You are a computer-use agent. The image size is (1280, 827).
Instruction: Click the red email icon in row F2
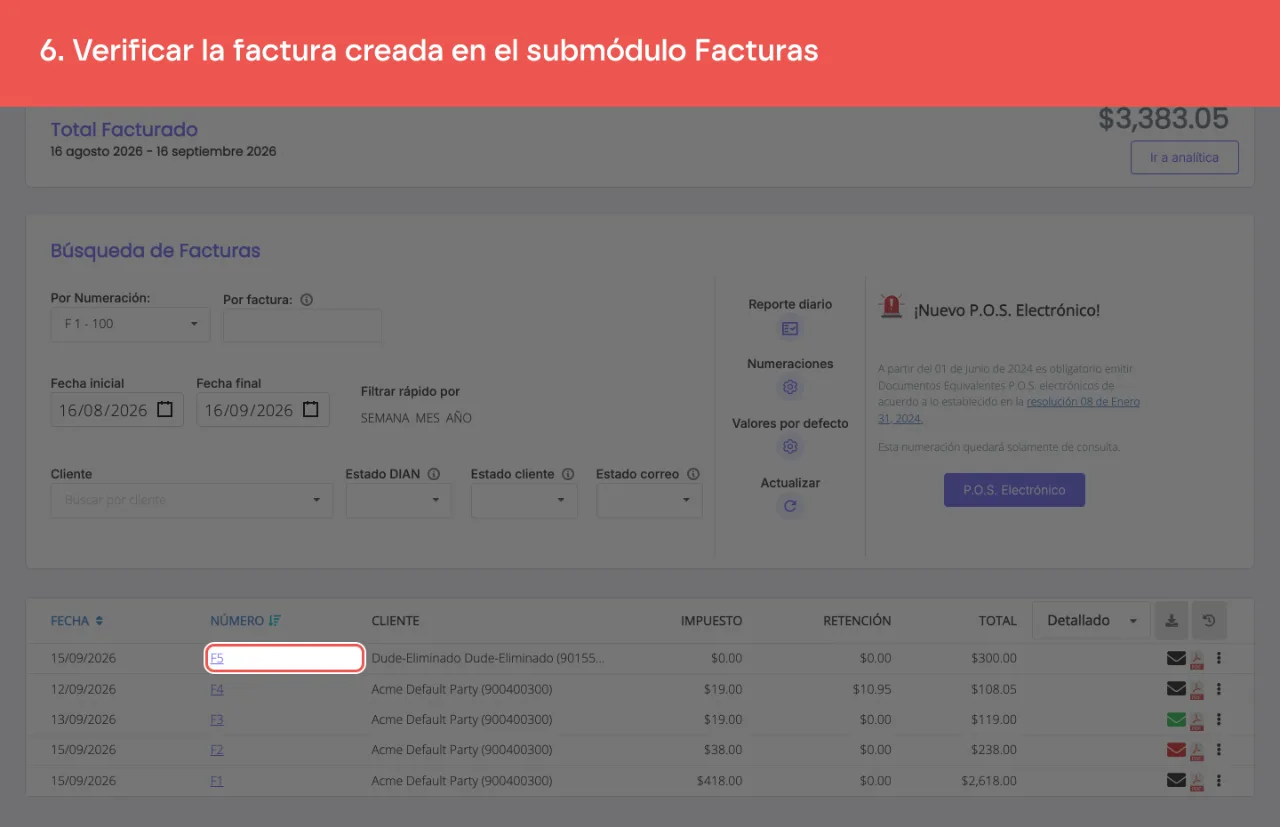1176,750
